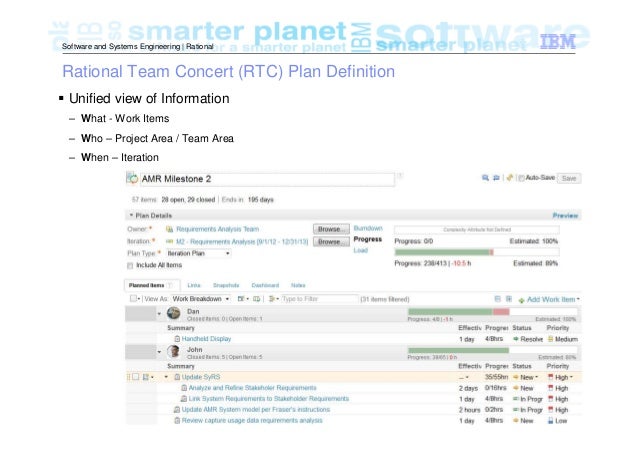Image resolution: width=638 pixels, height=451 pixels.
Task: Click the work item icon beside Update SyRS
Action: pos(177,377)
